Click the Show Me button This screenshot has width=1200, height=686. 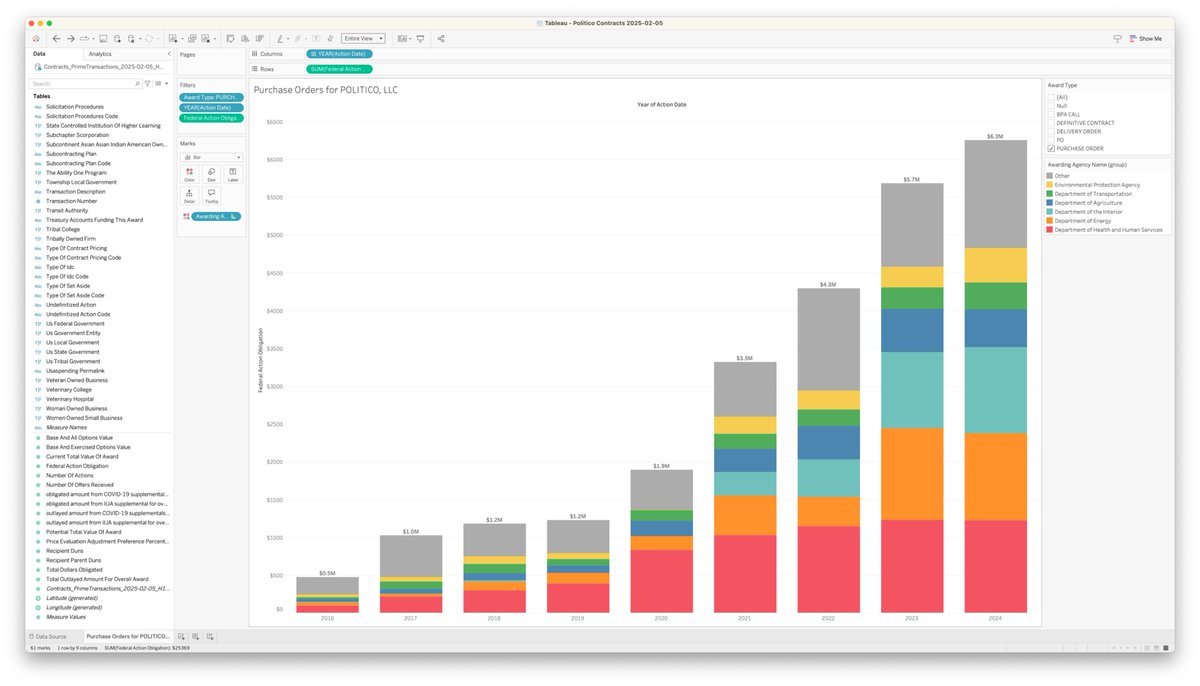point(1145,38)
